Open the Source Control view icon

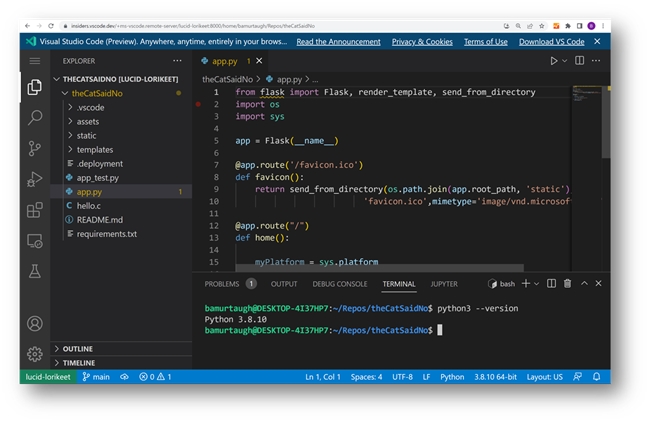click(35, 148)
